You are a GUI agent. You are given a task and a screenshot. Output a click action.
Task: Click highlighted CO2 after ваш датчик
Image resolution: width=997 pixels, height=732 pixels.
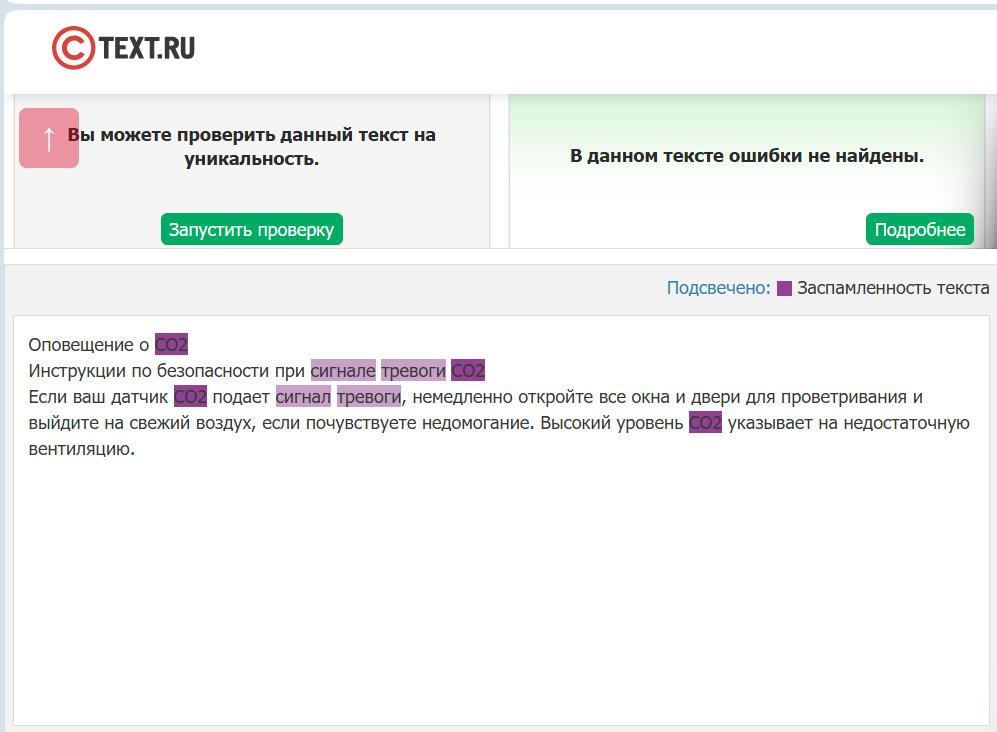coord(190,397)
